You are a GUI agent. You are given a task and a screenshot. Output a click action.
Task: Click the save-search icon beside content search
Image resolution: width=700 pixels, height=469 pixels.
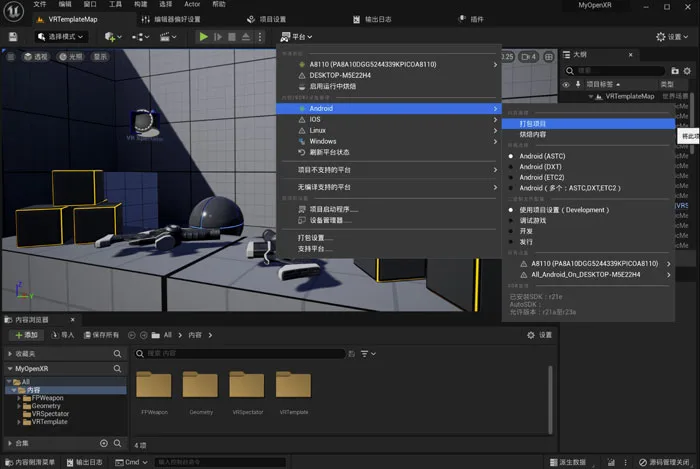pyautogui.click(x=351, y=353)
